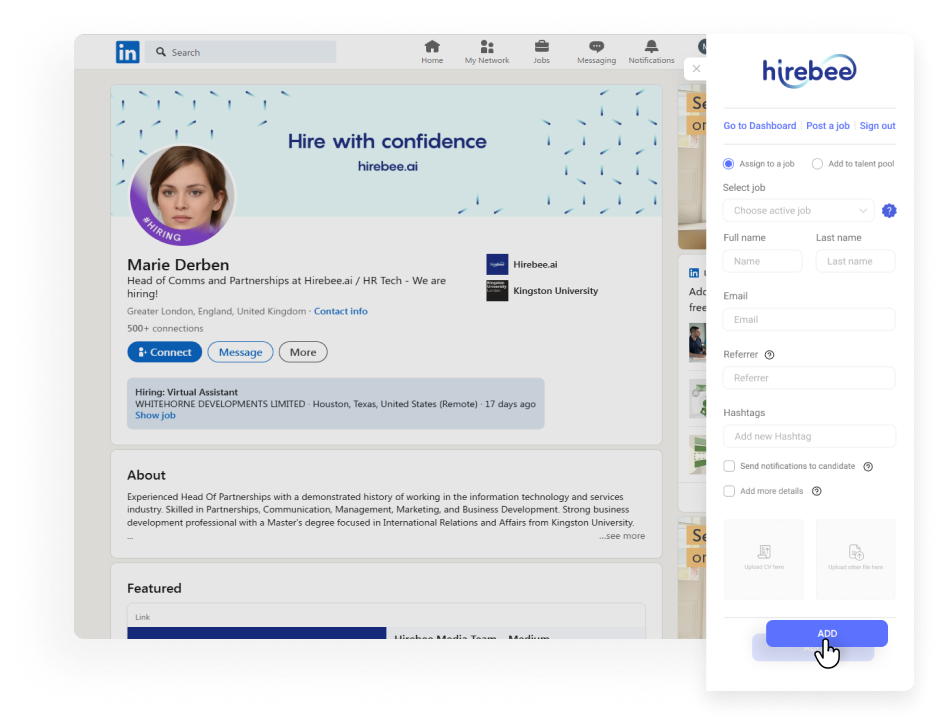Choose the Add to talent pool option
This screenshot has height=721, width=948.
pos(817,163)
